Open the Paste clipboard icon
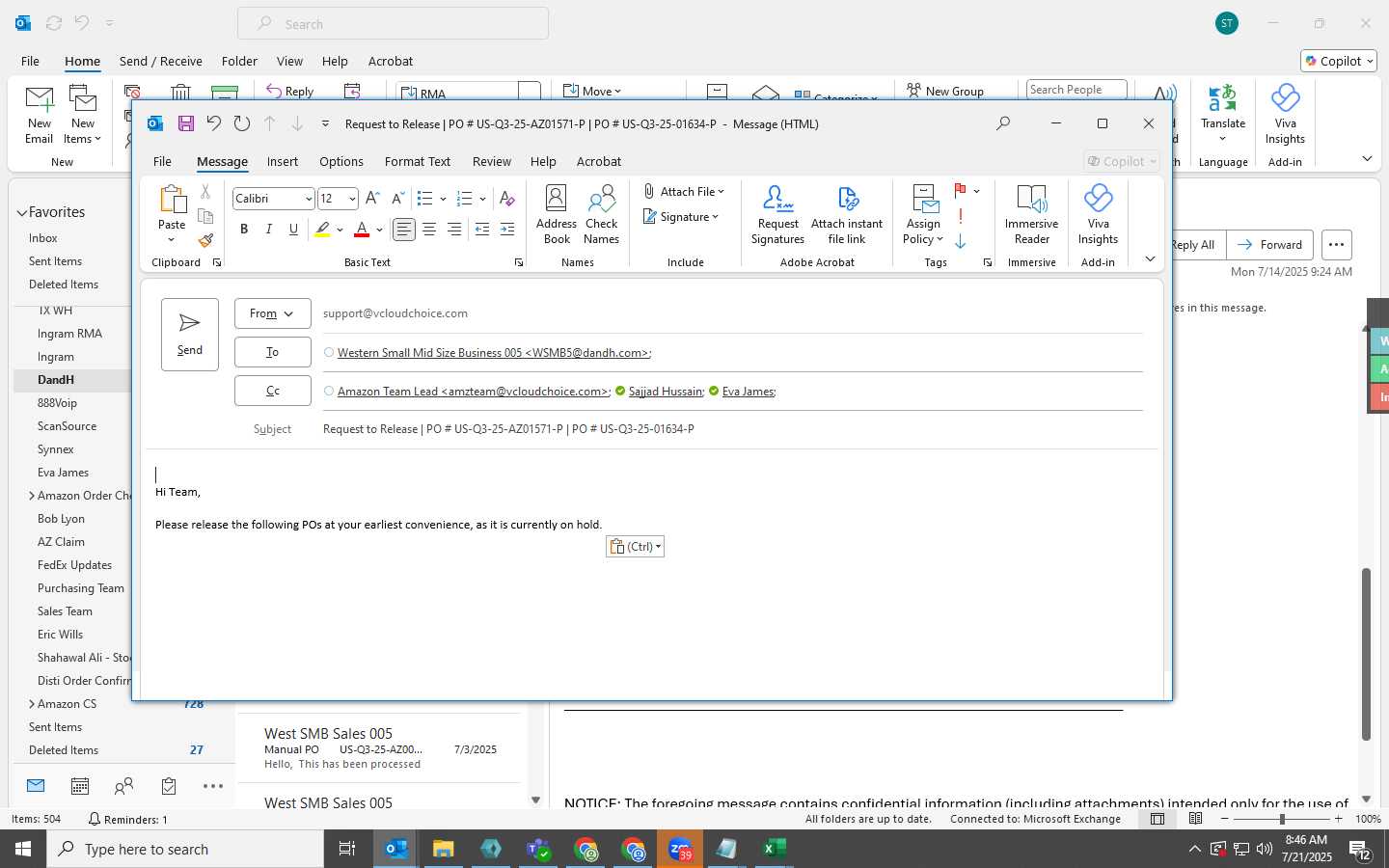Image resolution: width=1389 pixels, height=868 pixels. (172, 200)
